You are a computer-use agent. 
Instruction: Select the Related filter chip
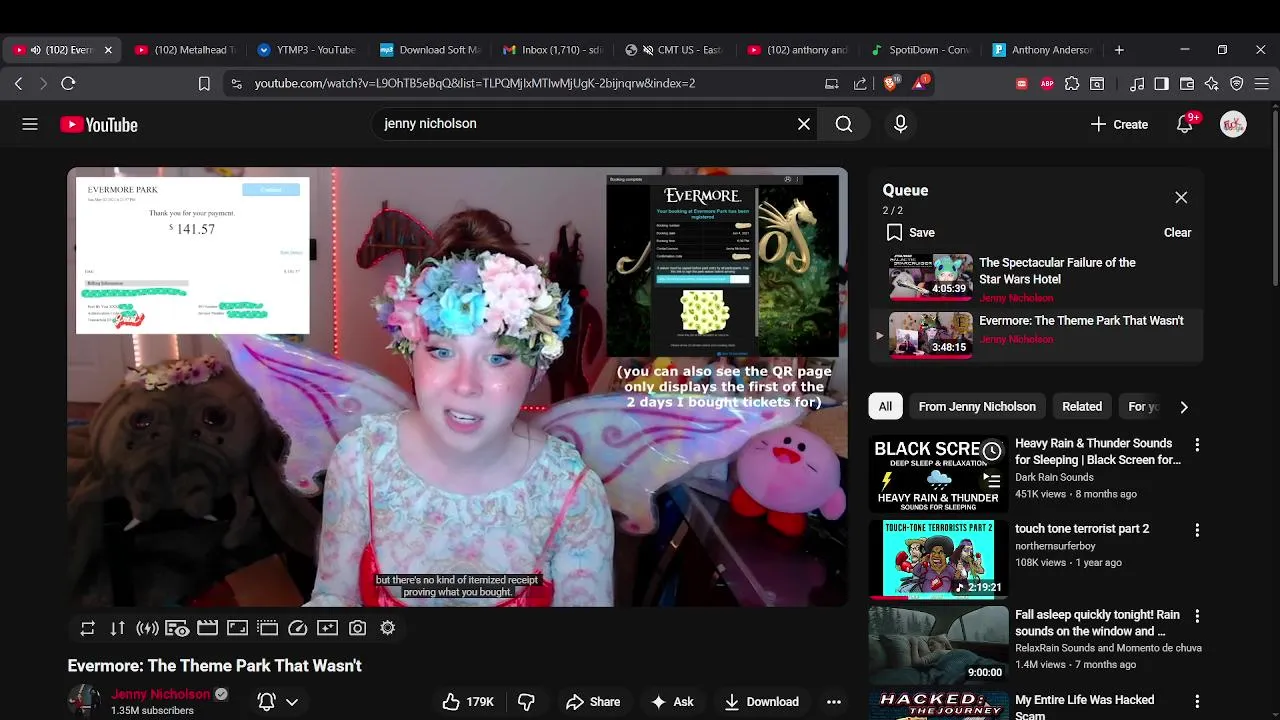[x=1082, y=407]
